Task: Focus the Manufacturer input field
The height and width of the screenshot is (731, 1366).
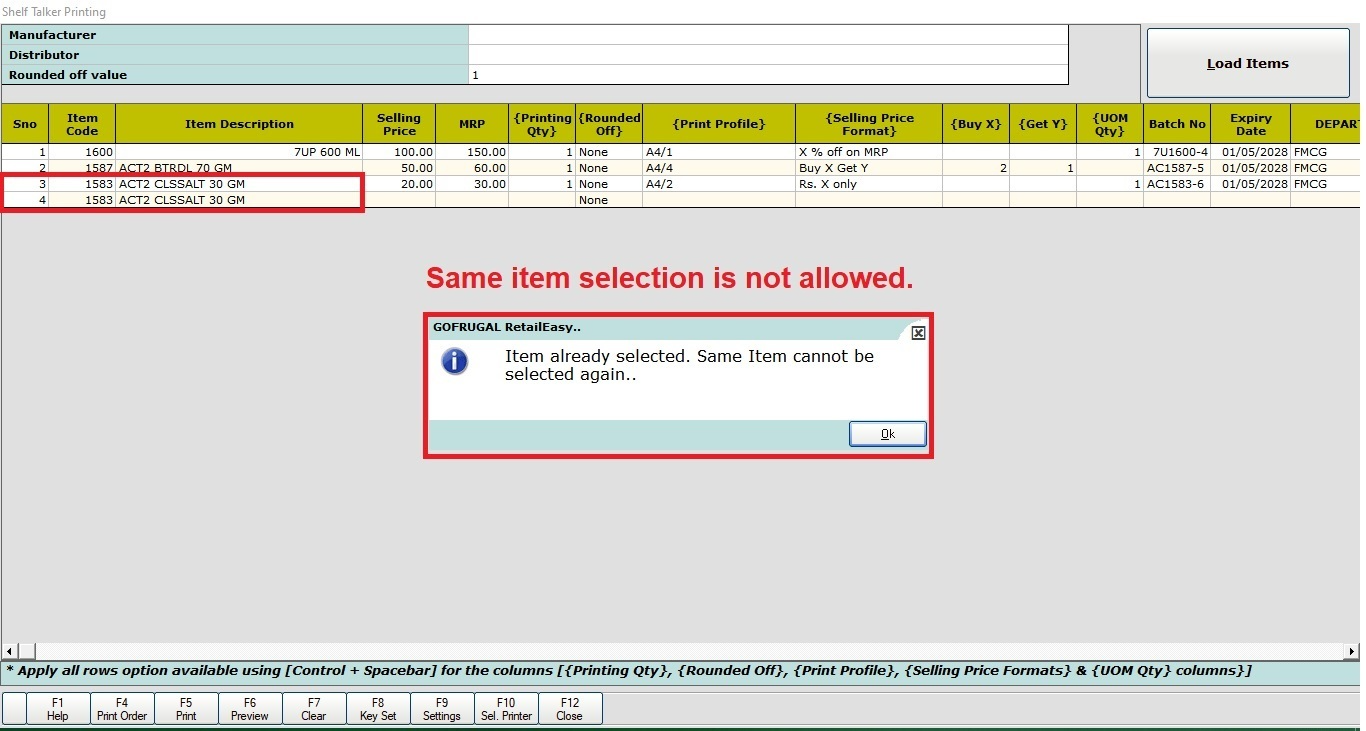Action: 768,35
